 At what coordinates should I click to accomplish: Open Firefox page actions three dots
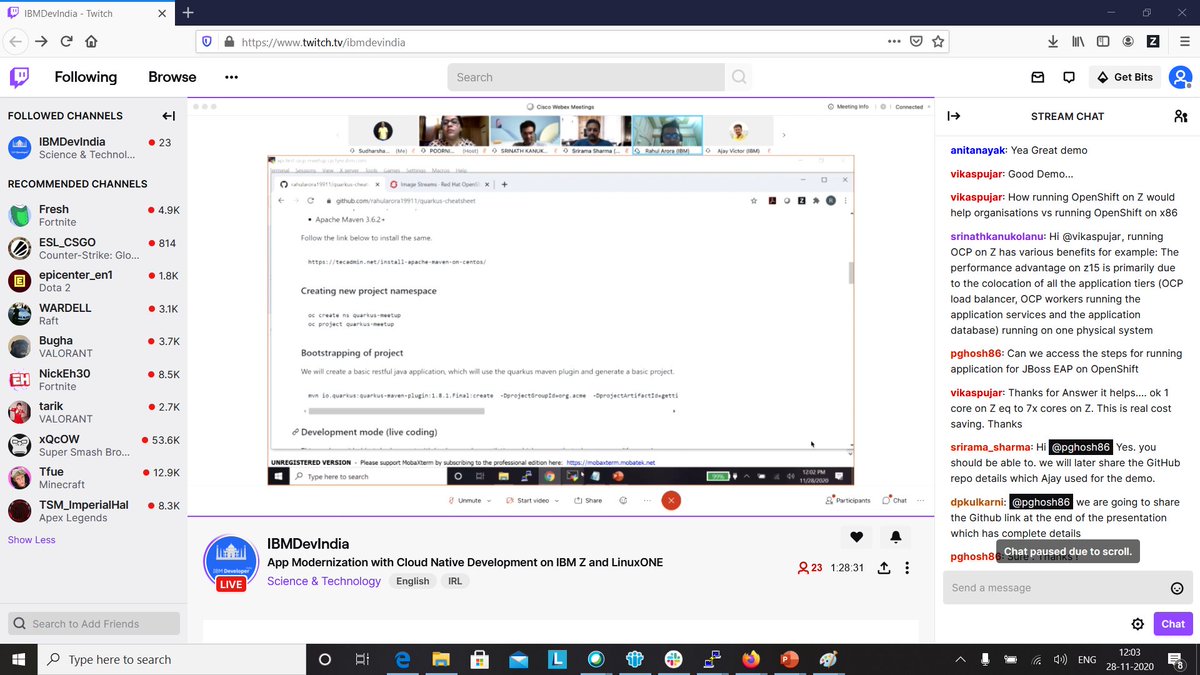tap(893, 42)
